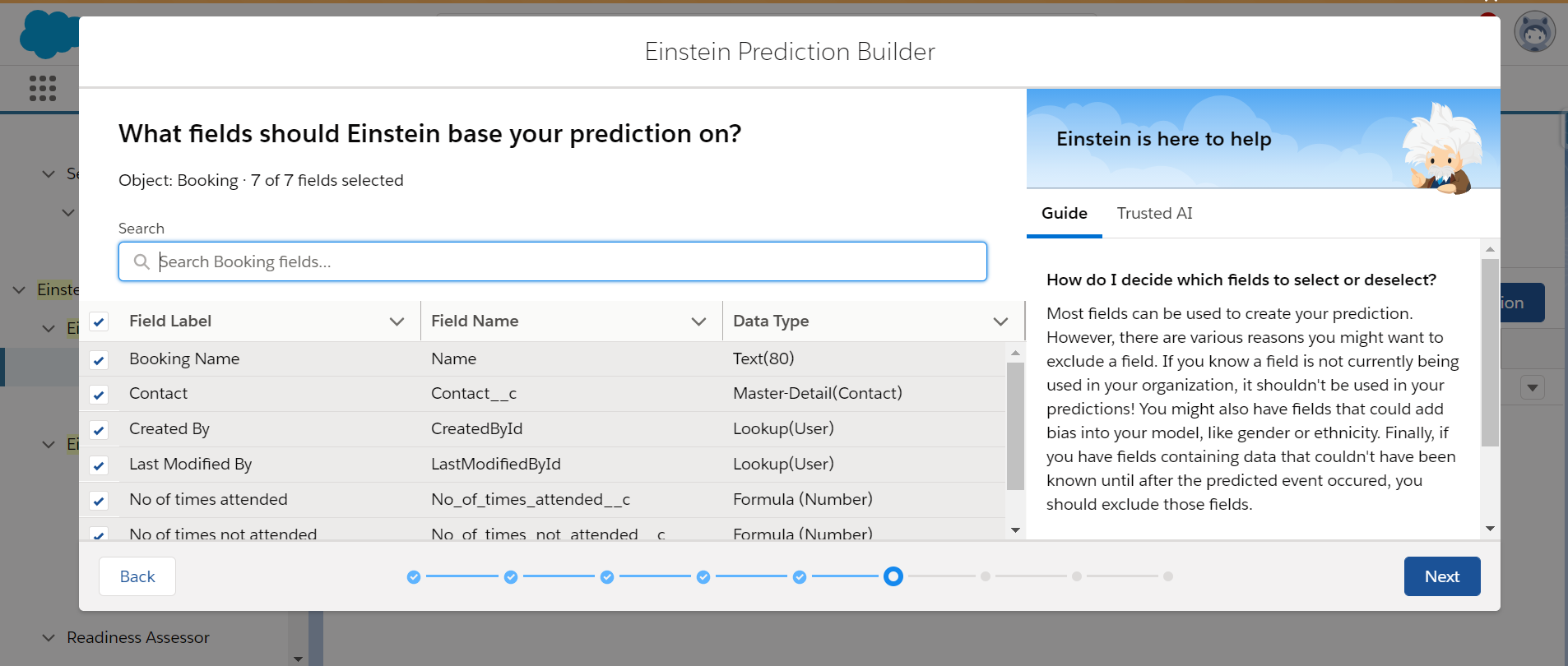
Task: Go Back to the previous step
Action: pos(137,576)
